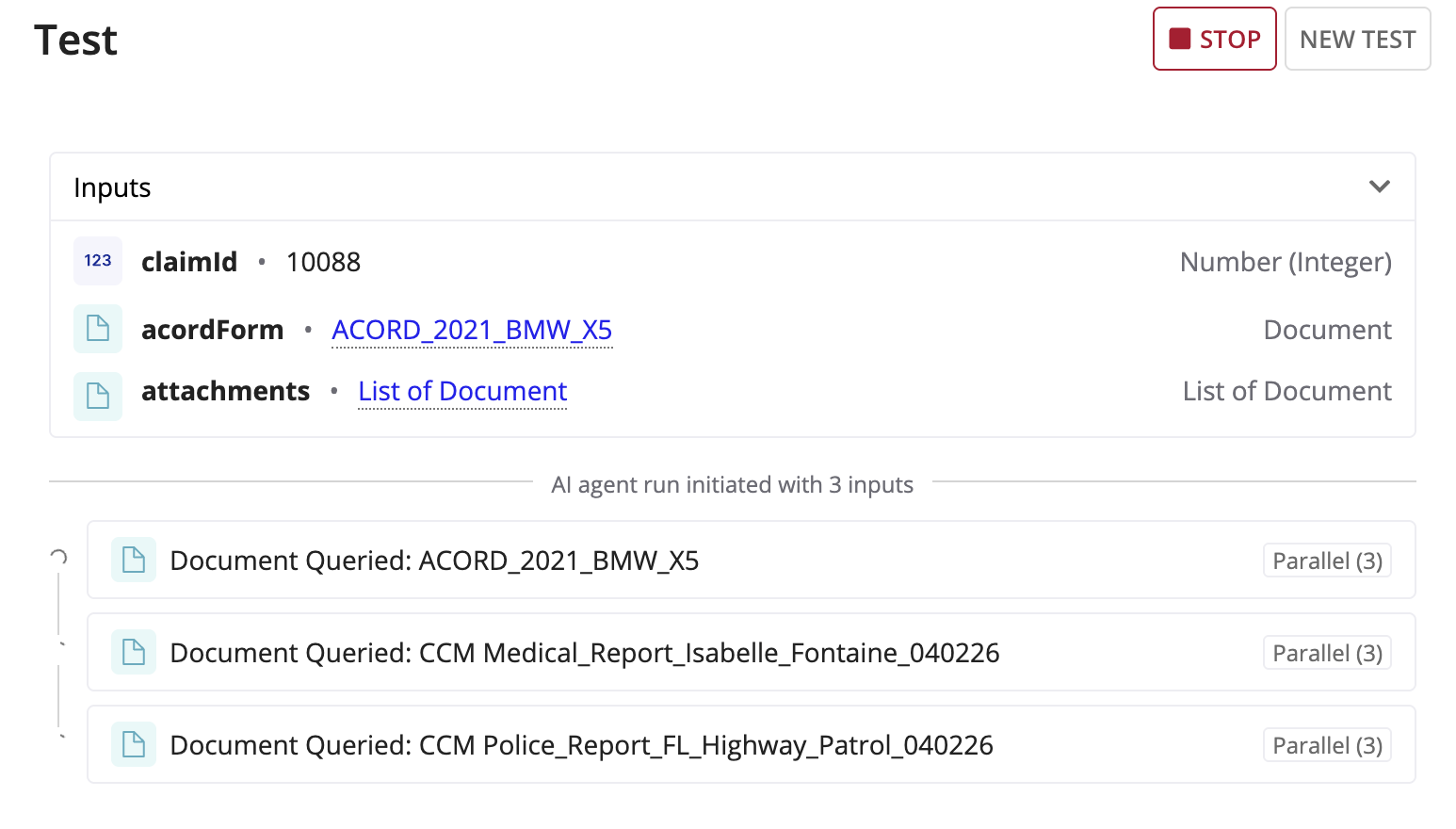1456x829 pixels.
Task: Click Parallel (3) badge on Medical_Report step
Action: coord(1327,653)
